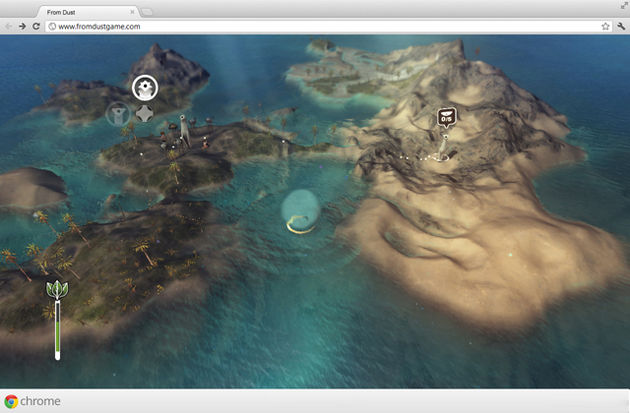630x413 pixels.
Task: Toggle fullscreen with top-right arrows icon
Action: click(622, 7)
